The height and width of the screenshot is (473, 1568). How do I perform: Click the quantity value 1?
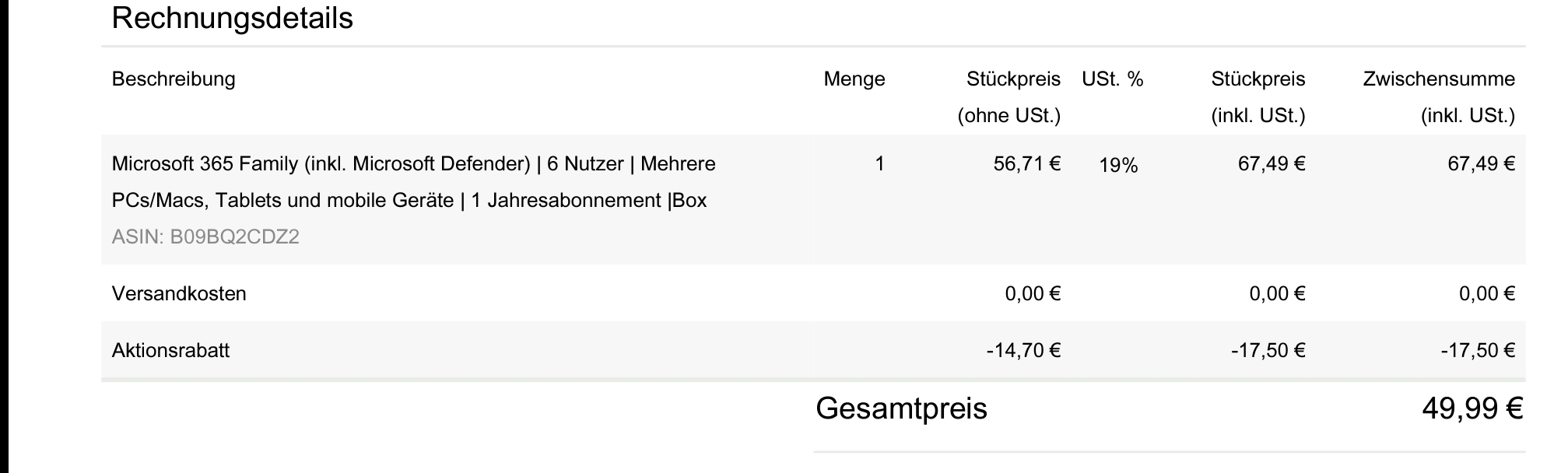(879, 164)
